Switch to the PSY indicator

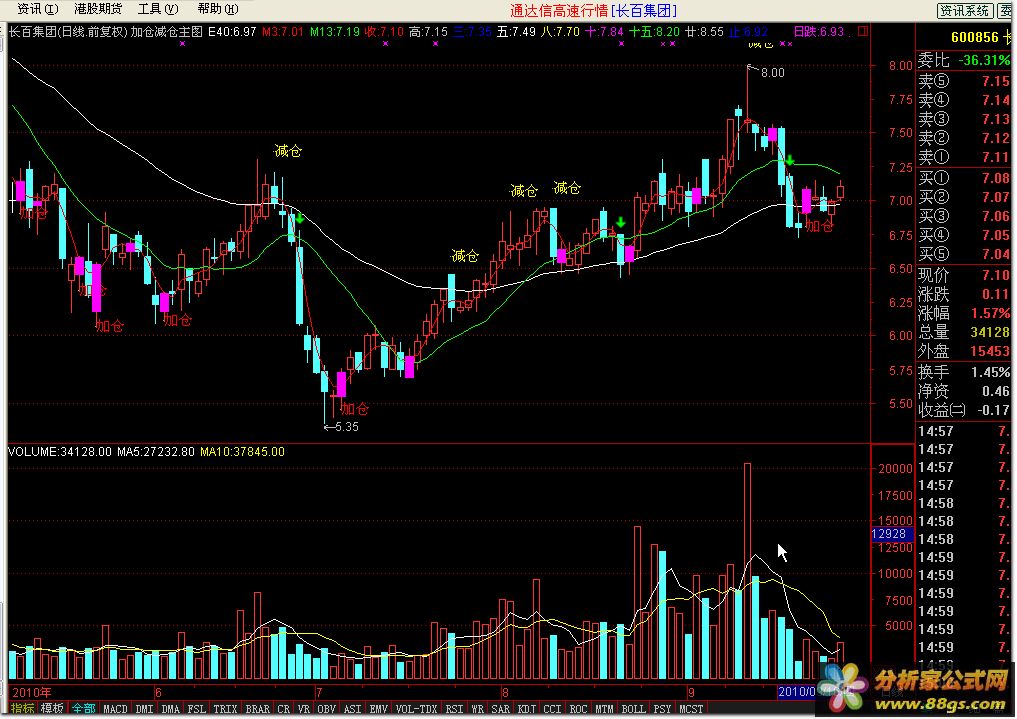[x=662, y=709]
